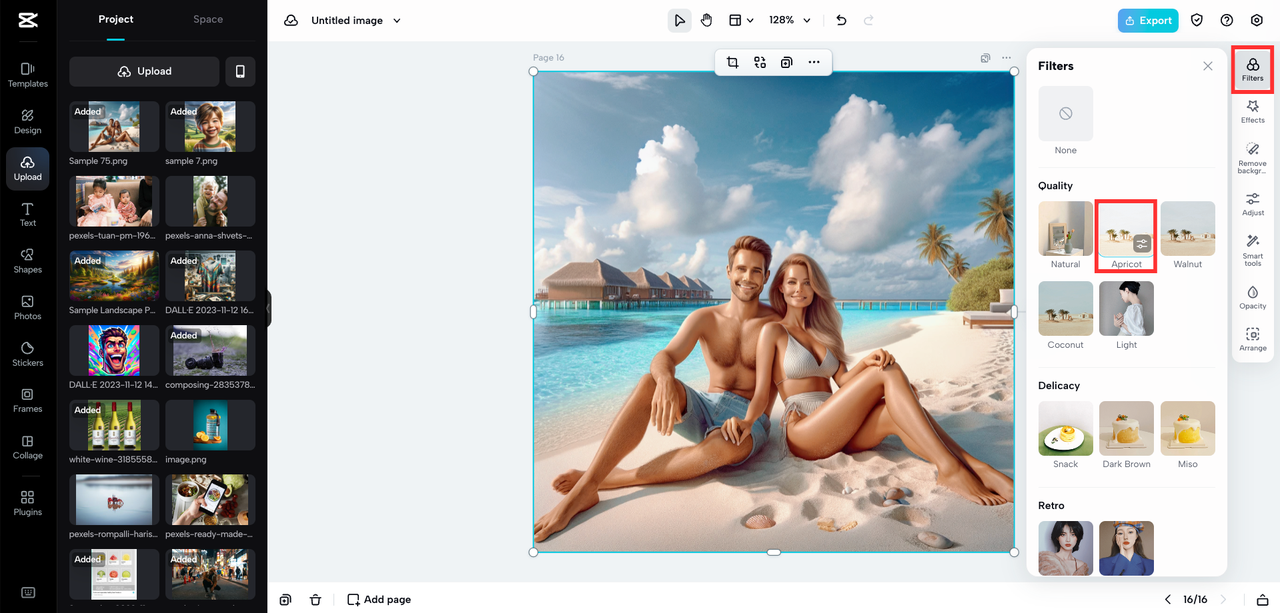Click the Export button

pyautogui.click(x=1148, y=20)
